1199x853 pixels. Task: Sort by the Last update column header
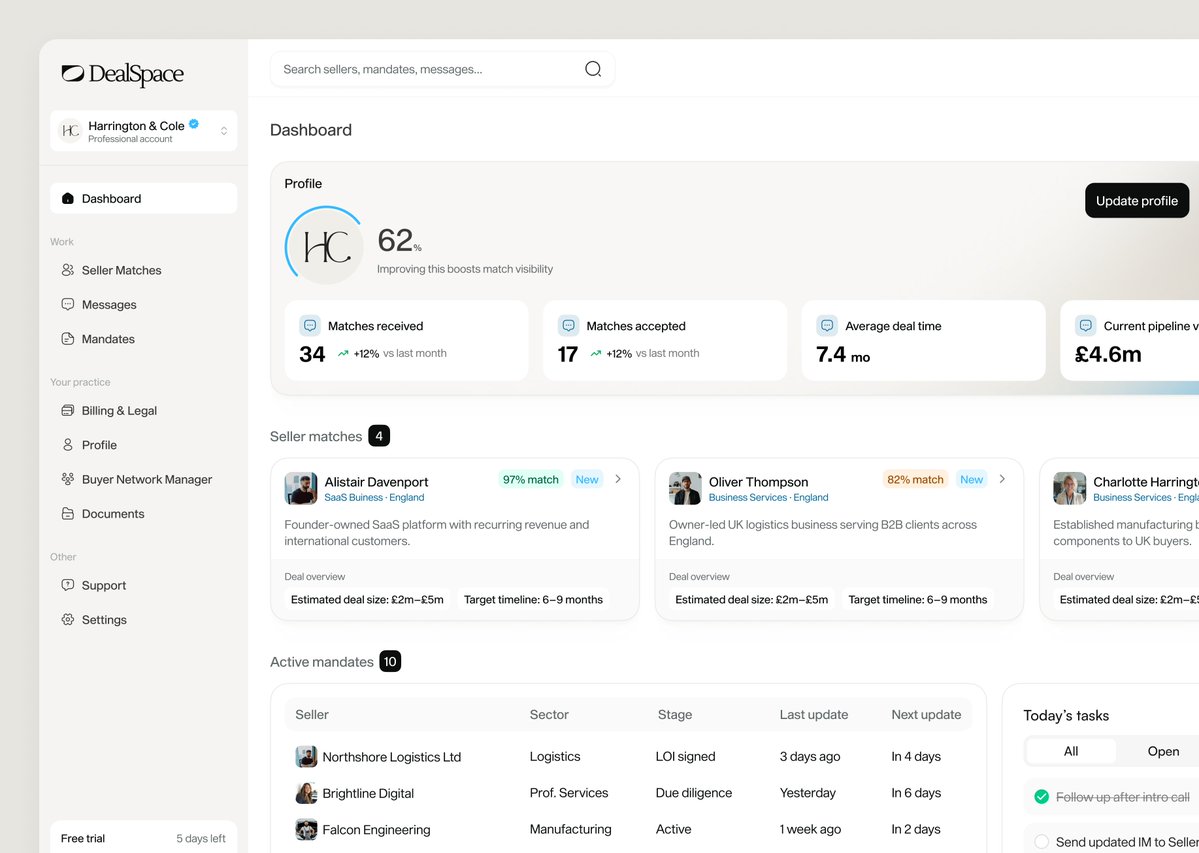point(814,715)
